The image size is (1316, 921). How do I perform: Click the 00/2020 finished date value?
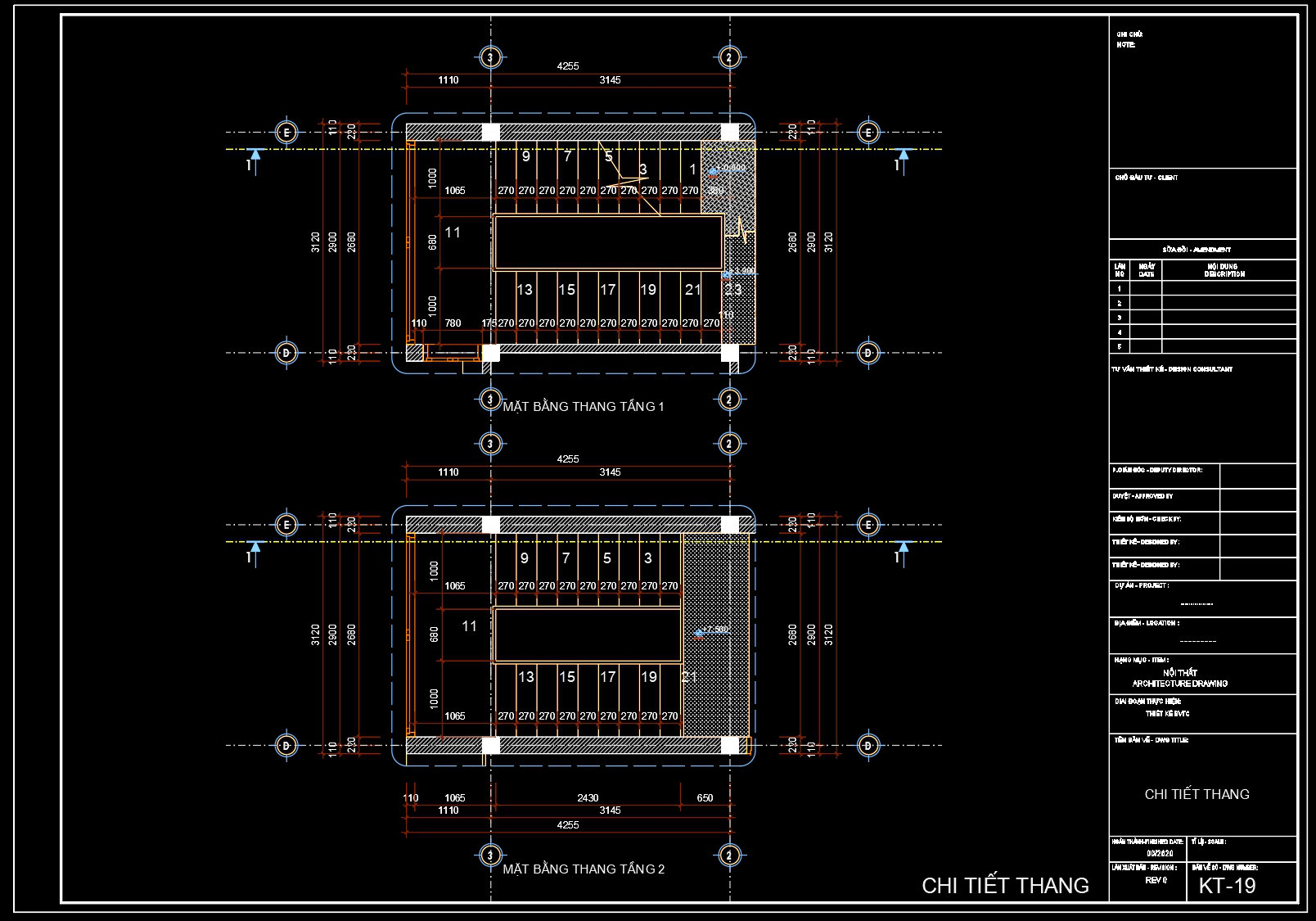click(x=1159, y=854)
